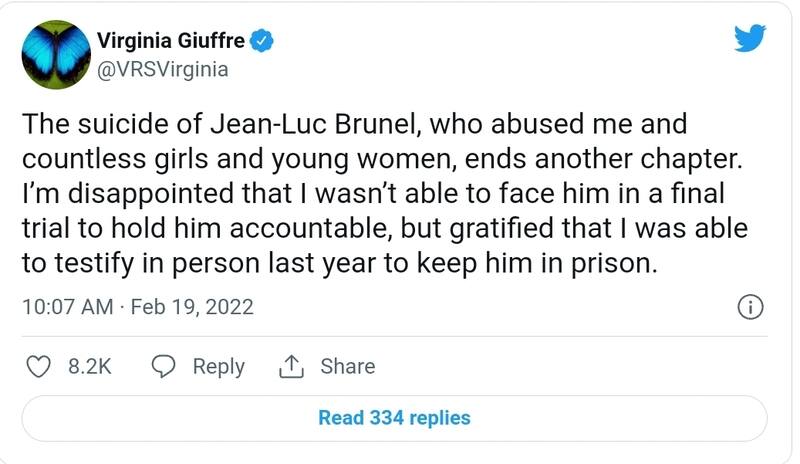
Task: Click the reply speech bubble icon
Action: (163, 367)
